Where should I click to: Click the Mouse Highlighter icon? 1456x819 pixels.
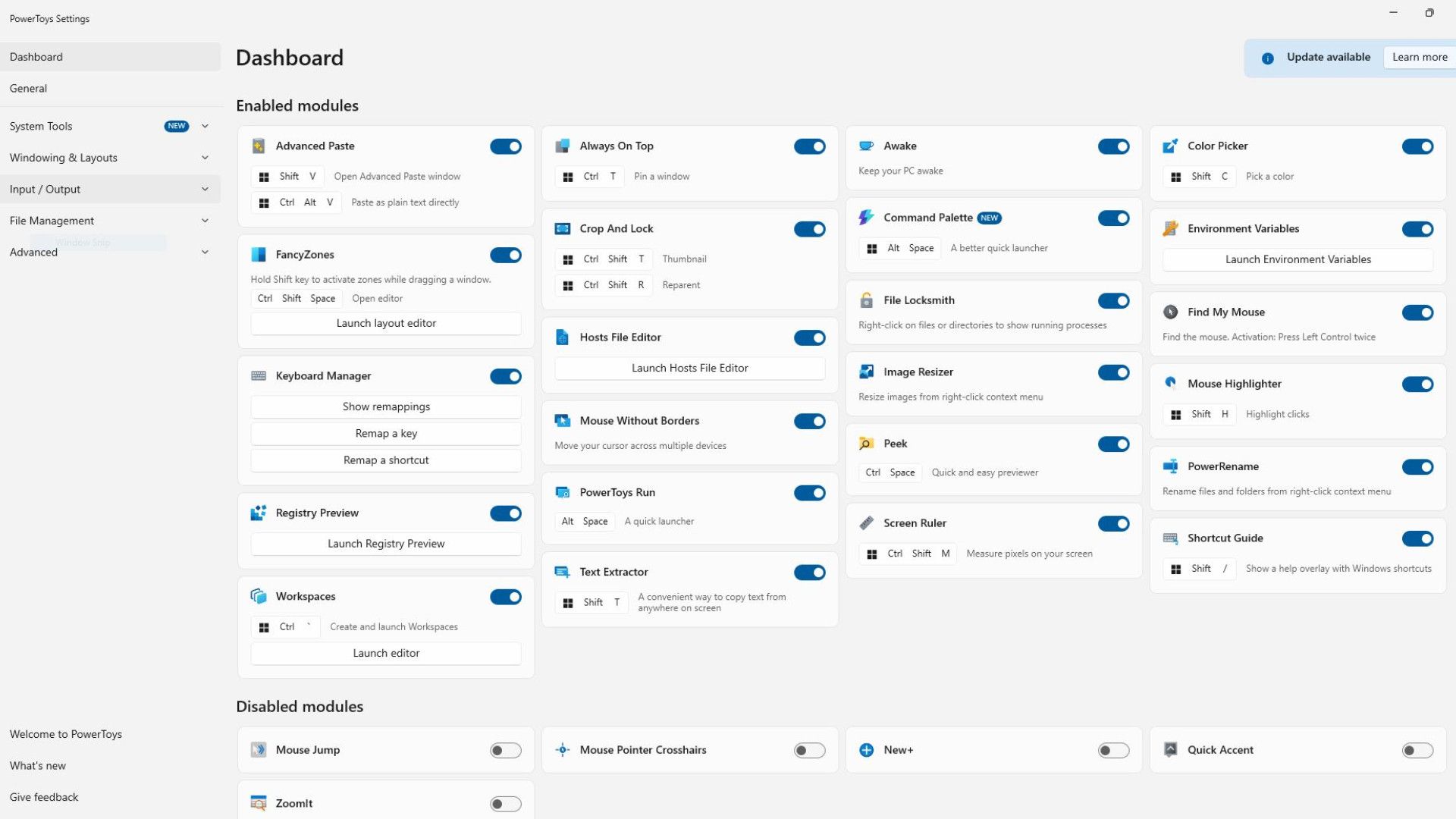1170,383
